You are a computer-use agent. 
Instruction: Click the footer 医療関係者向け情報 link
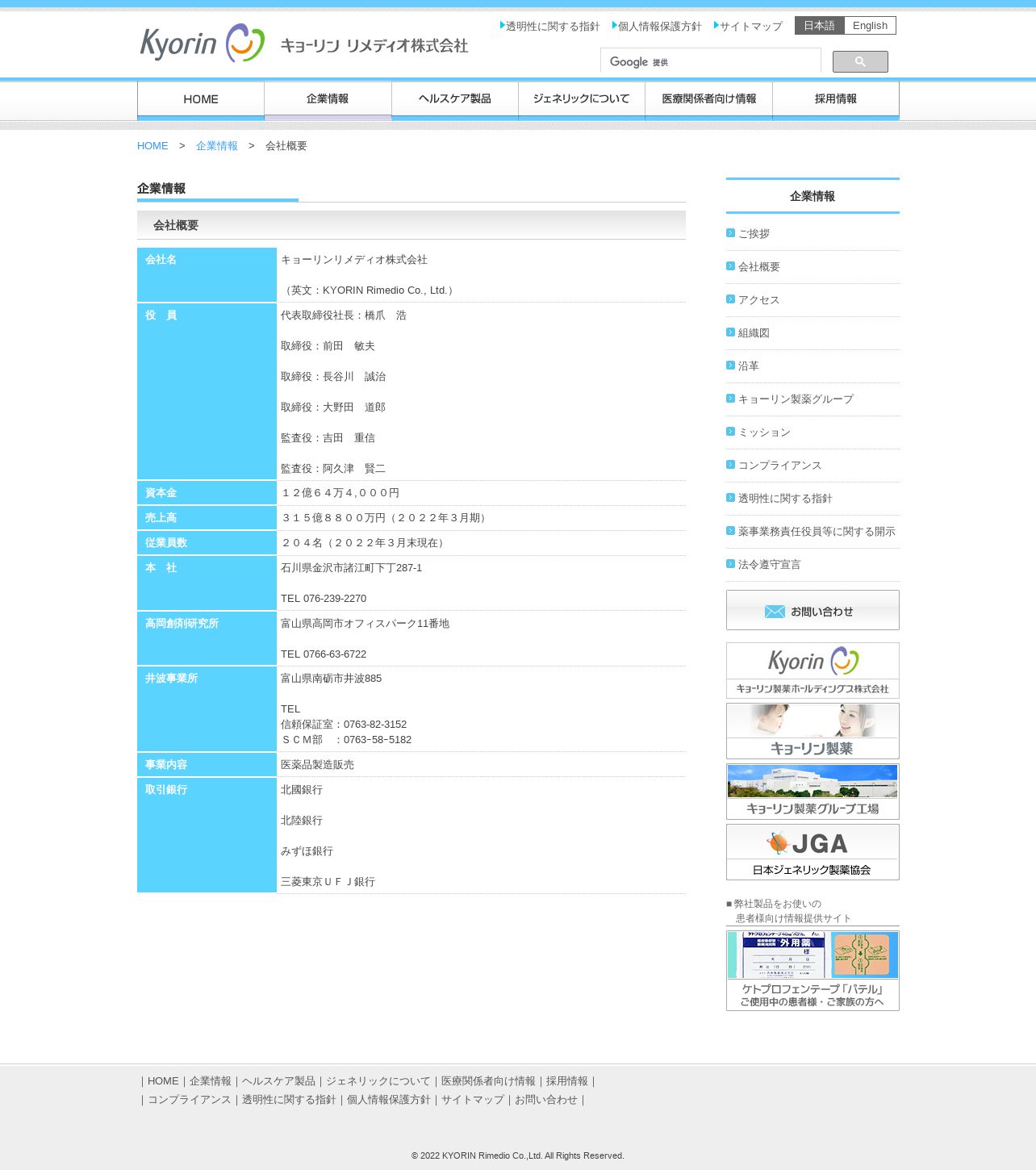[x=488, y=1081]
